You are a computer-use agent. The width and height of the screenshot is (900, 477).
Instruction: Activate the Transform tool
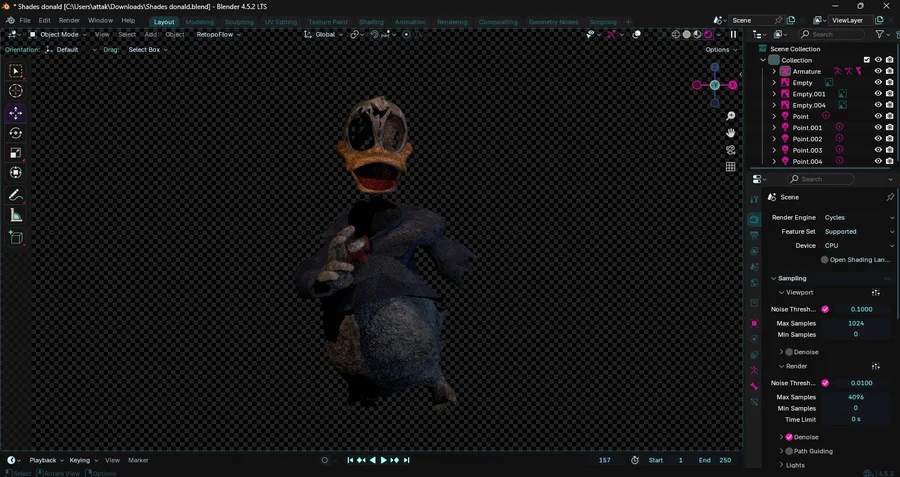pos(15,172)
